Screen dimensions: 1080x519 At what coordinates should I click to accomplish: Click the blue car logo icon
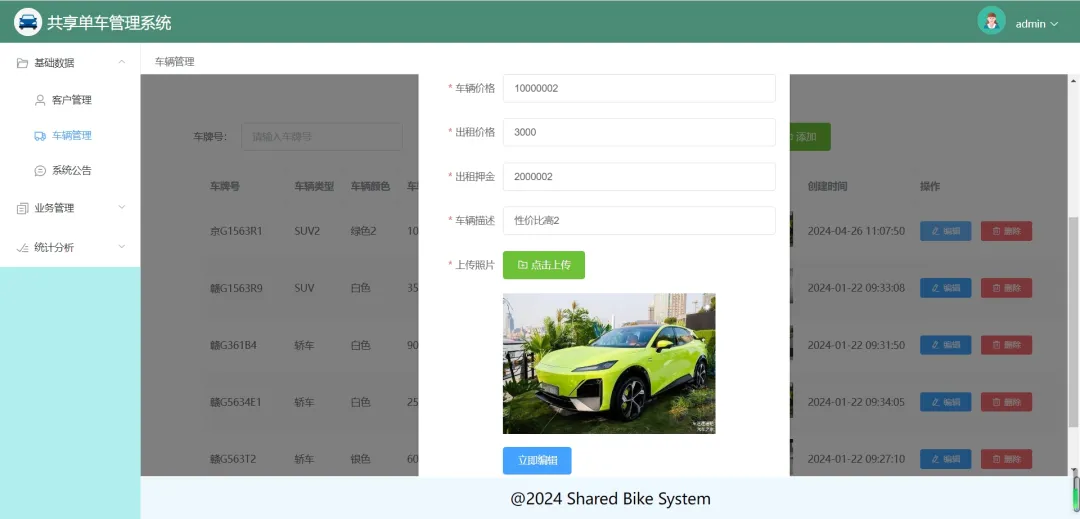pyautogui.click(x=28, y=22)
